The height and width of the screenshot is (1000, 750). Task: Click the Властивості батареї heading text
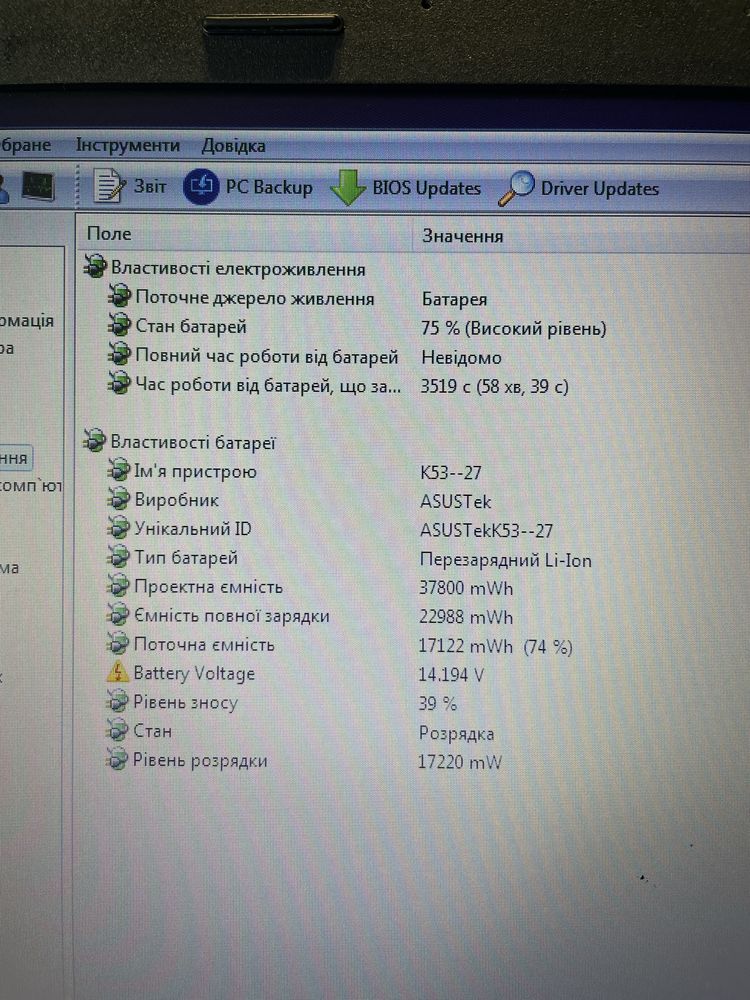click(x=193, y=443)
